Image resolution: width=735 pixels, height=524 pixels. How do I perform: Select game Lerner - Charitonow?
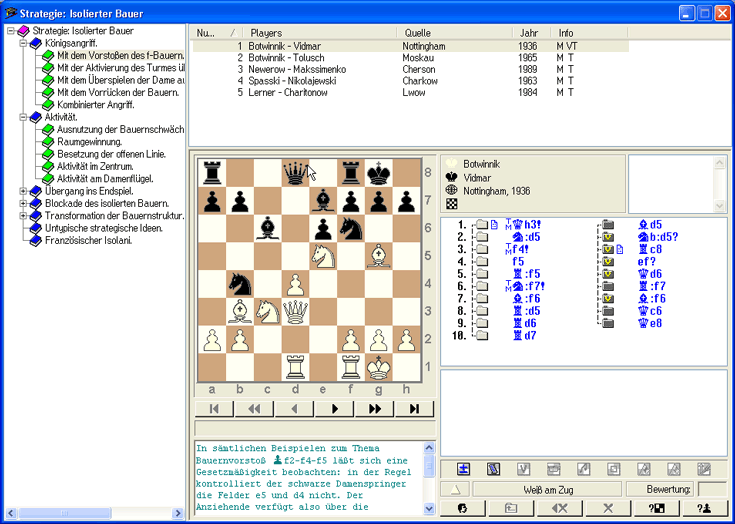point(410,93)
